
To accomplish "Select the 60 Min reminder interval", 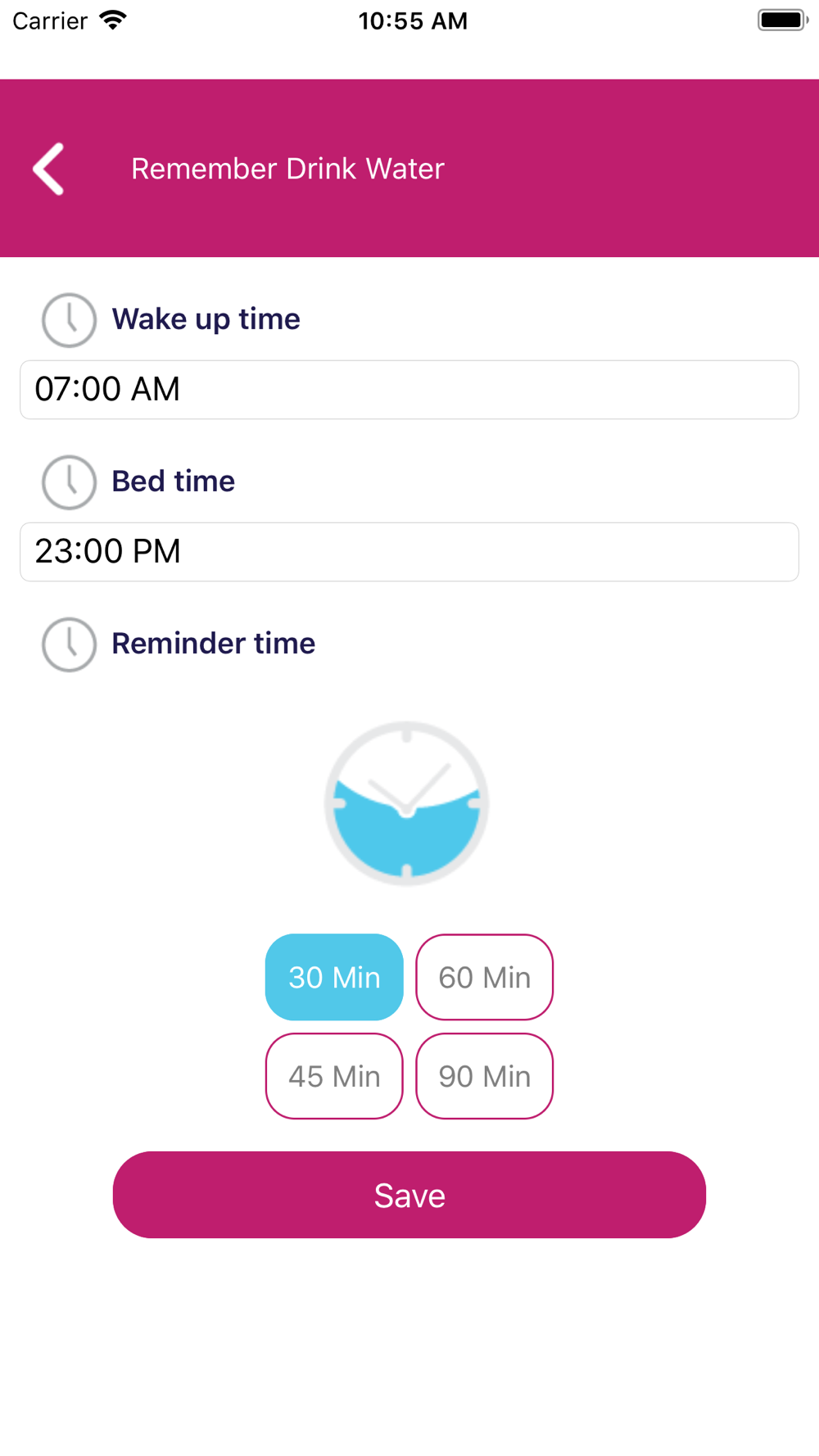I will point(485,977).
